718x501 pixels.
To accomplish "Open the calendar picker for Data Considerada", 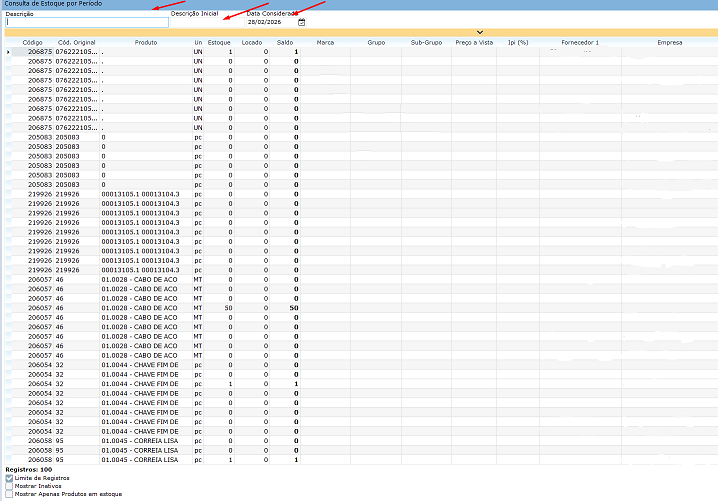I will pos(301,22).
